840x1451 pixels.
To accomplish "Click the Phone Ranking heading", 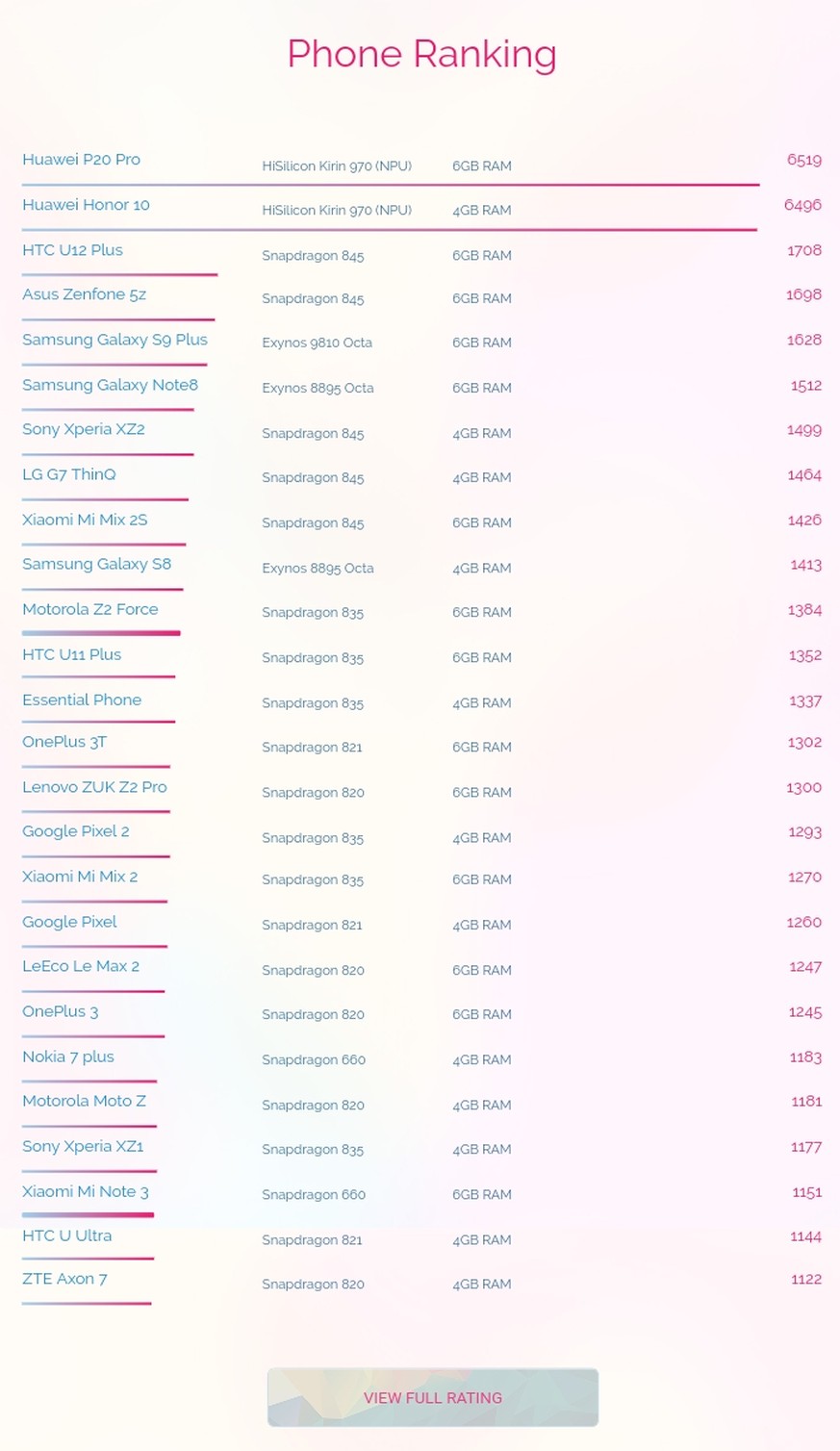I will (421, 55).
